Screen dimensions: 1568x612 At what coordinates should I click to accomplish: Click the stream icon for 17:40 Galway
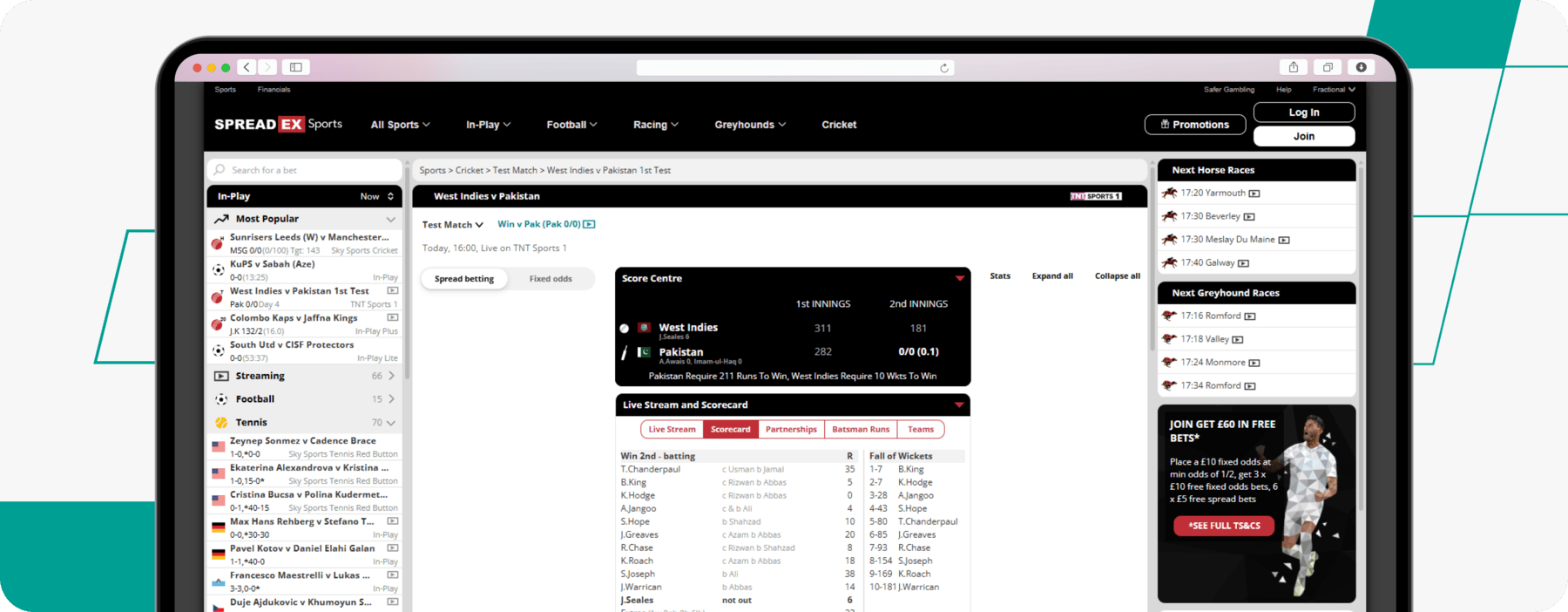(x=1244, y=263)
